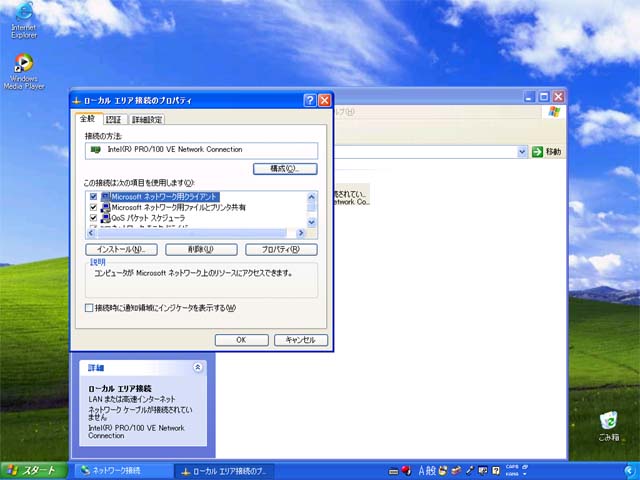Open the address bar dropdown in Network Connections
The height and width of the screenshot is (480, 640).
[x=522, y=152]
